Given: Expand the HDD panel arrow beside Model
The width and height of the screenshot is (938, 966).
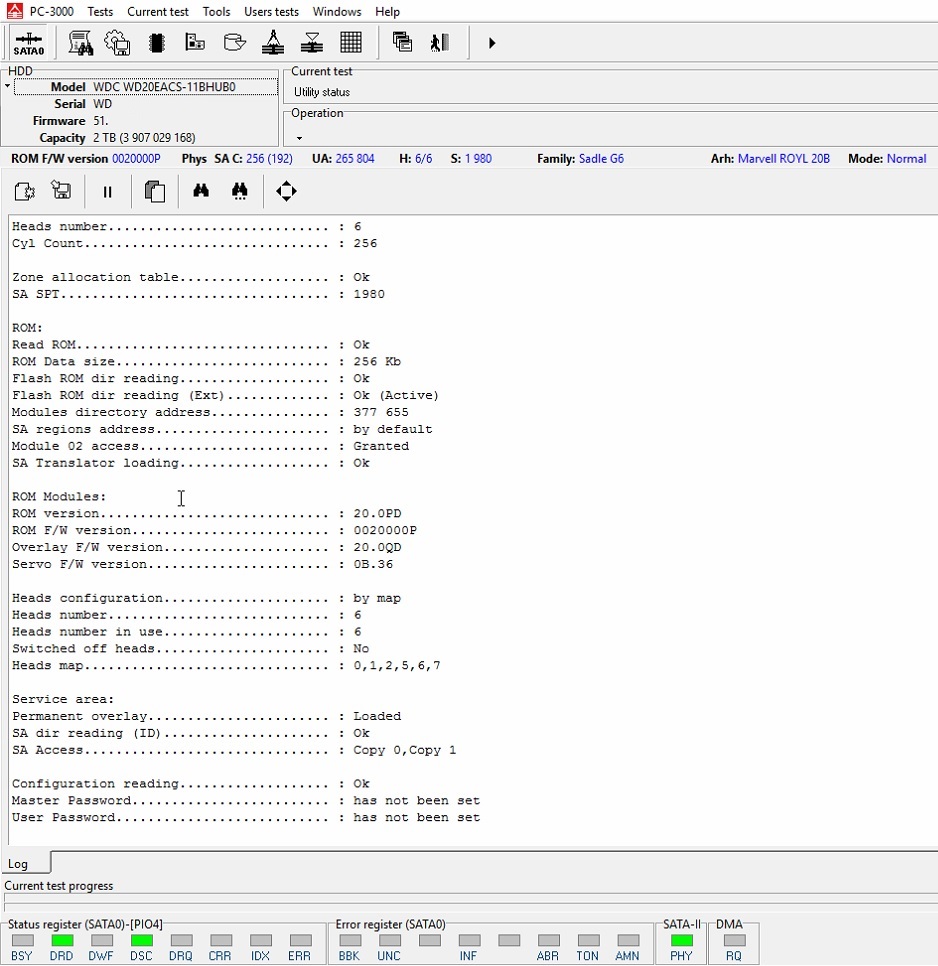Looking at the screenshot, I should tap(7, 86).
